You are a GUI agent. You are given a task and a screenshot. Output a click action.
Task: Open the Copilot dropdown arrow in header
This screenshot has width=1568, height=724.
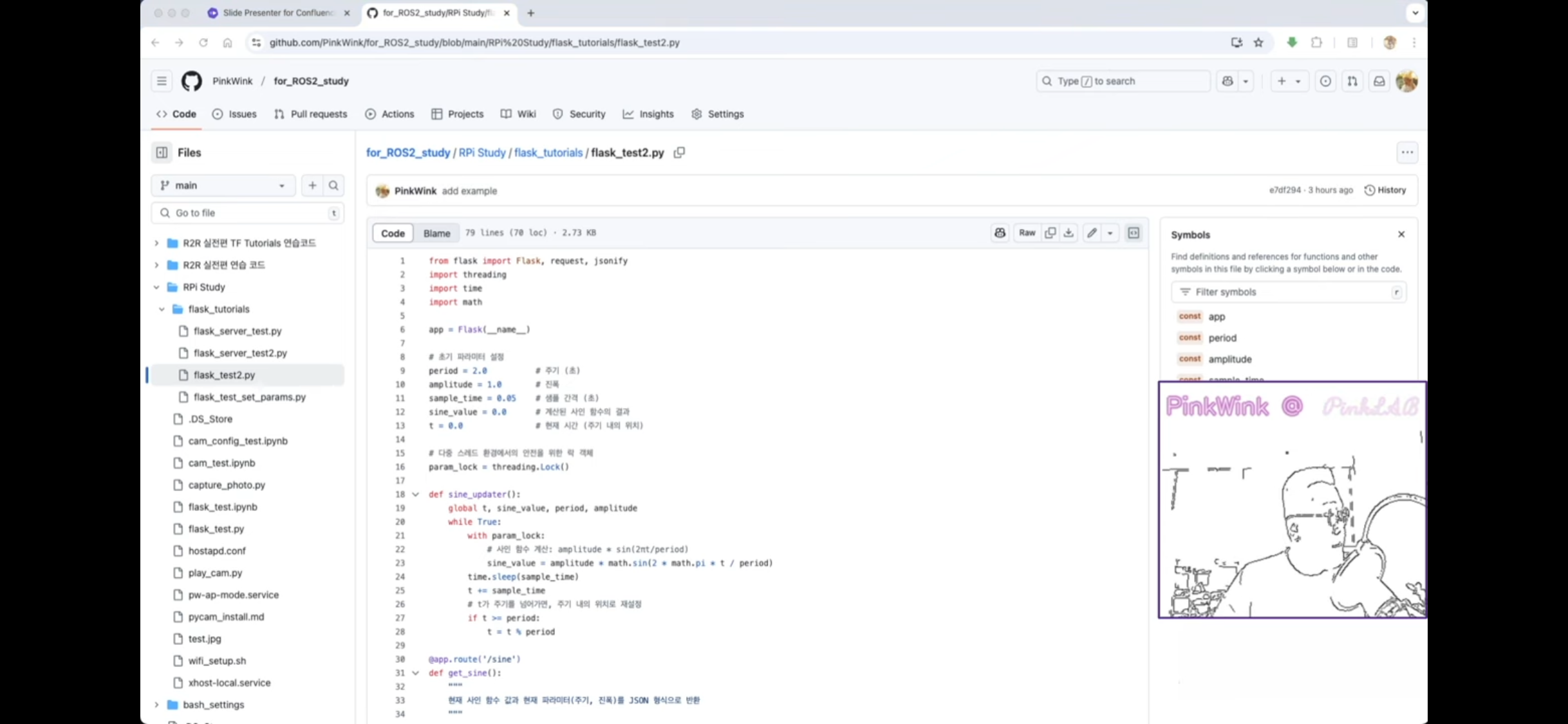[1246, 81]
